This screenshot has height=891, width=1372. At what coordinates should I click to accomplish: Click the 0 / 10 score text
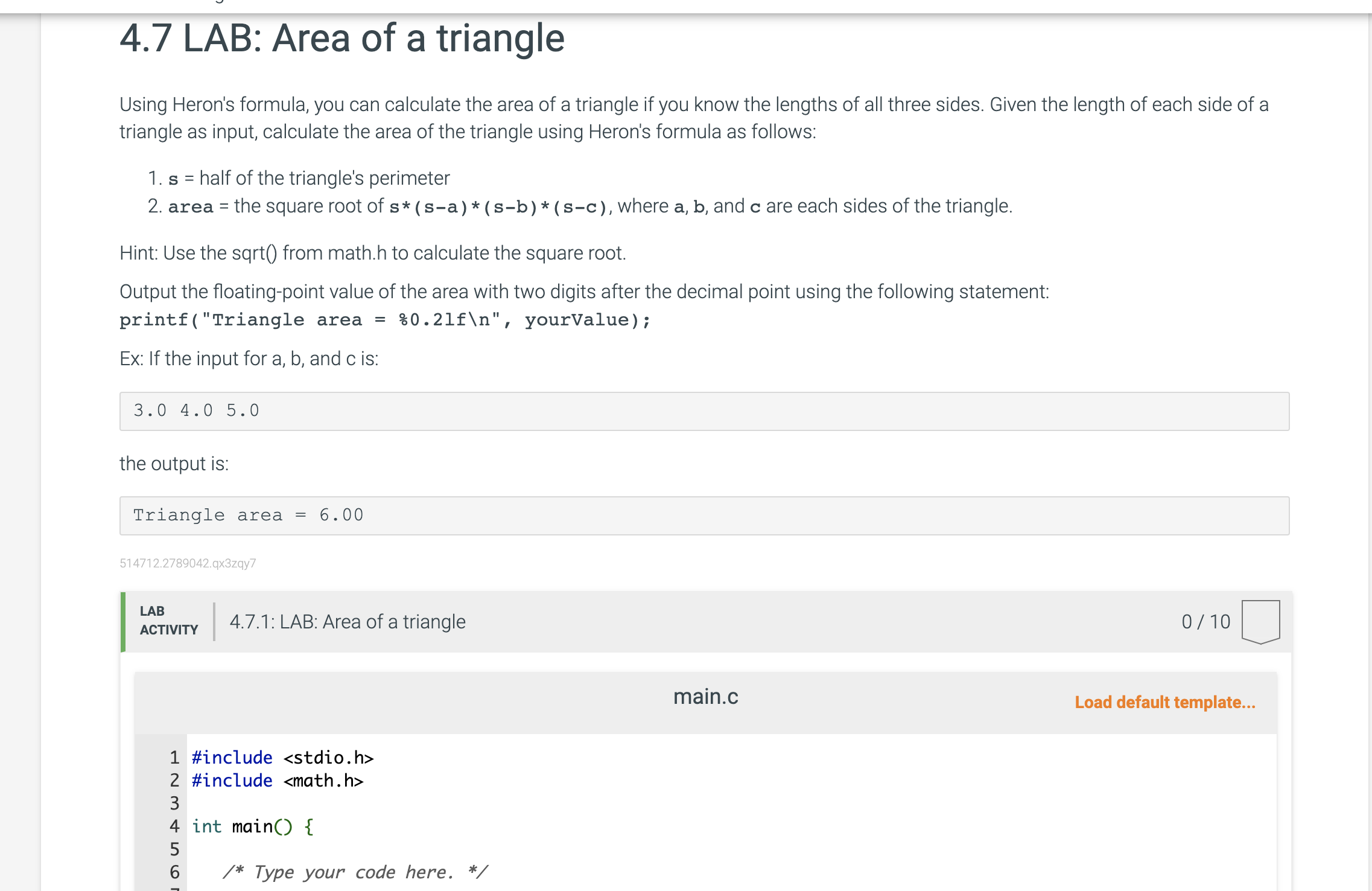[1205, 622]
